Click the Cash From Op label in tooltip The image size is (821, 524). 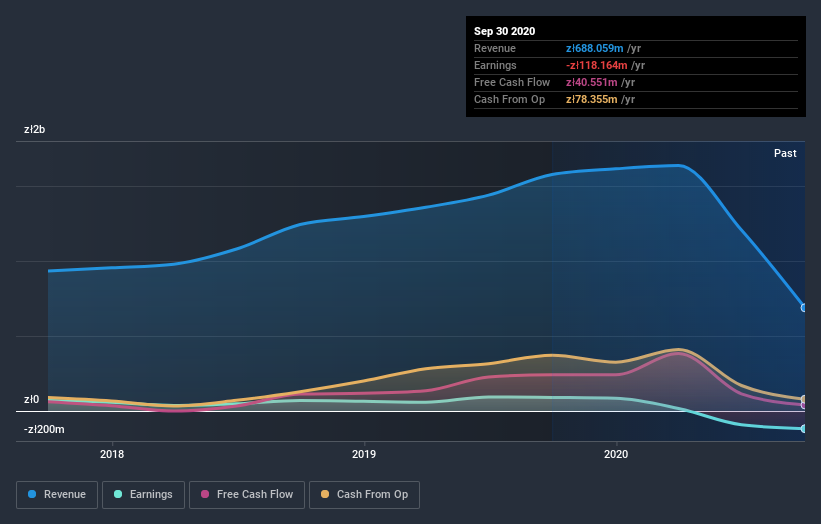click(x=509, y=99)
